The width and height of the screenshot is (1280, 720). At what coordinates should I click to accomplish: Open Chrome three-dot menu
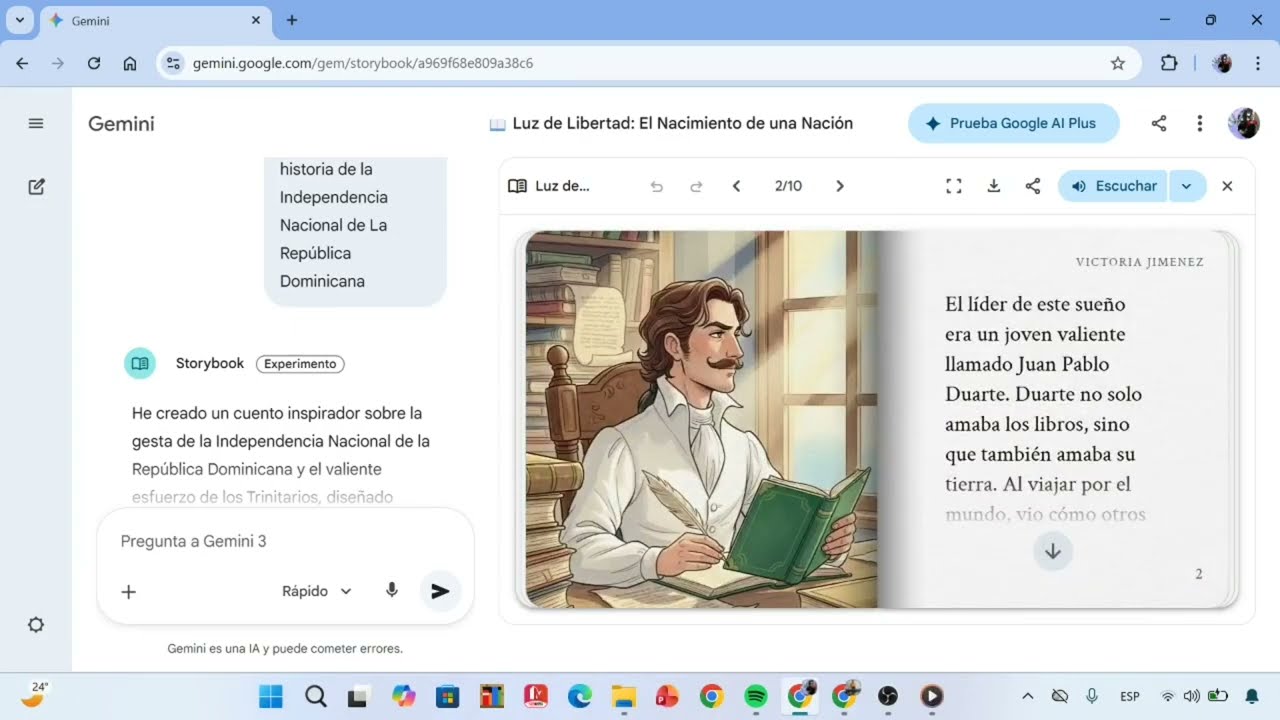[1258, 63]
